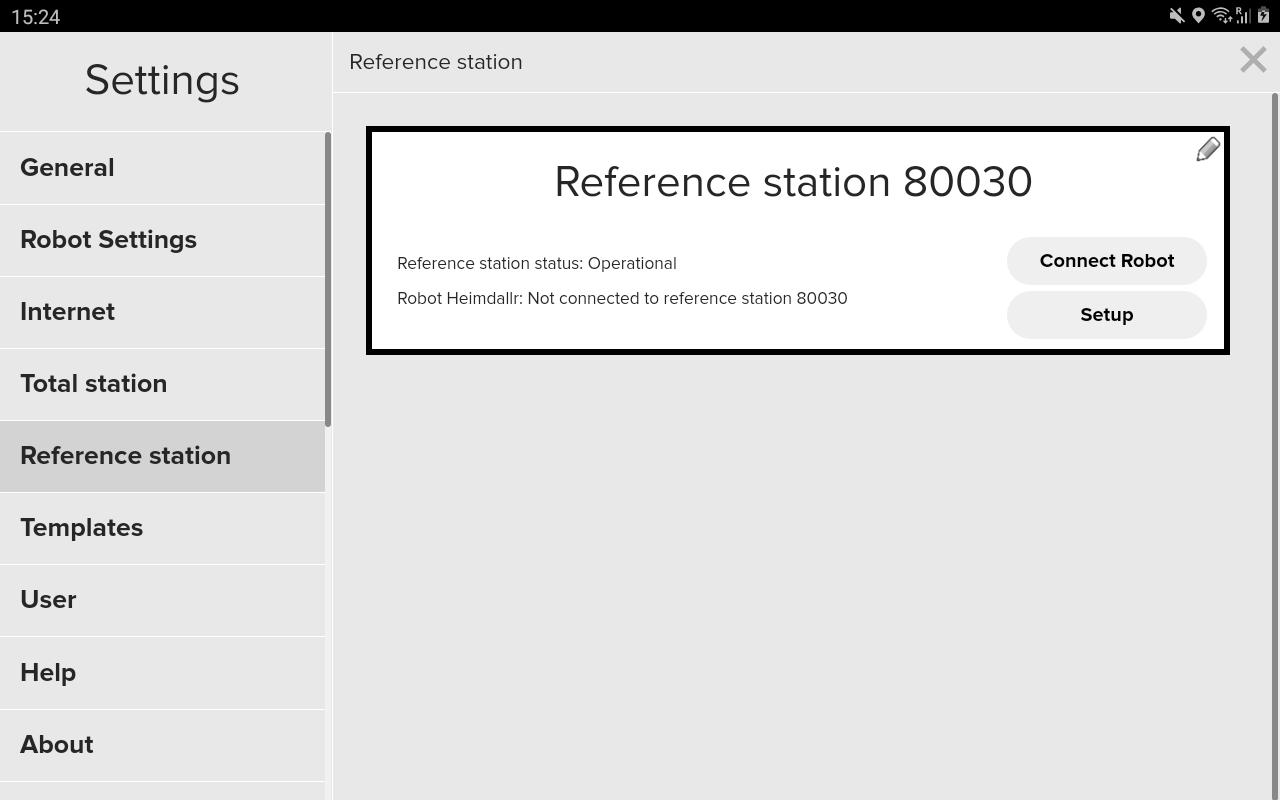Click the Reference station 80030 card title
1280x800 pixels.
click(793, 182)
